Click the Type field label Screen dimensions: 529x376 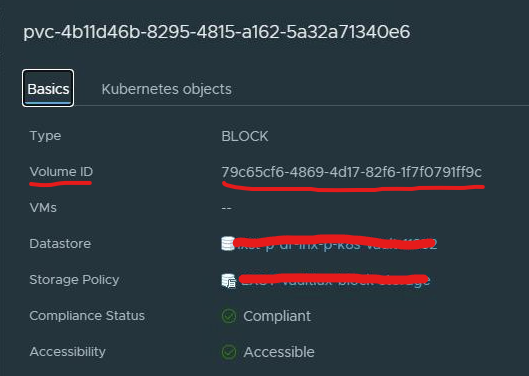[x=45, y=136]
